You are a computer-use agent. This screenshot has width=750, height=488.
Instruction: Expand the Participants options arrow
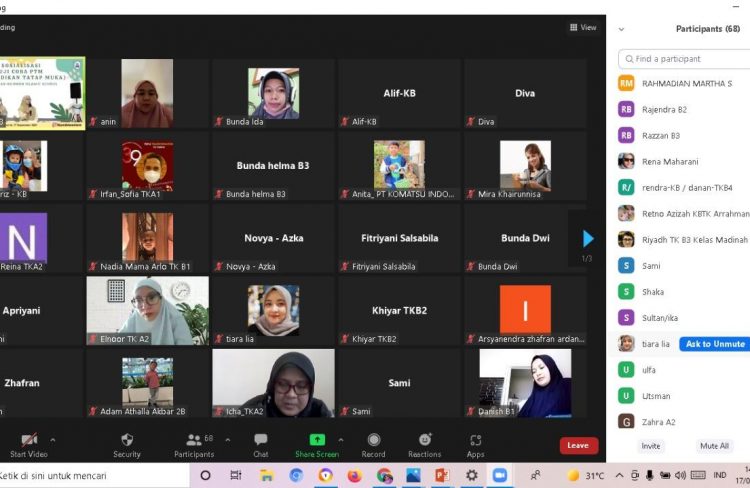pos(228,439)
